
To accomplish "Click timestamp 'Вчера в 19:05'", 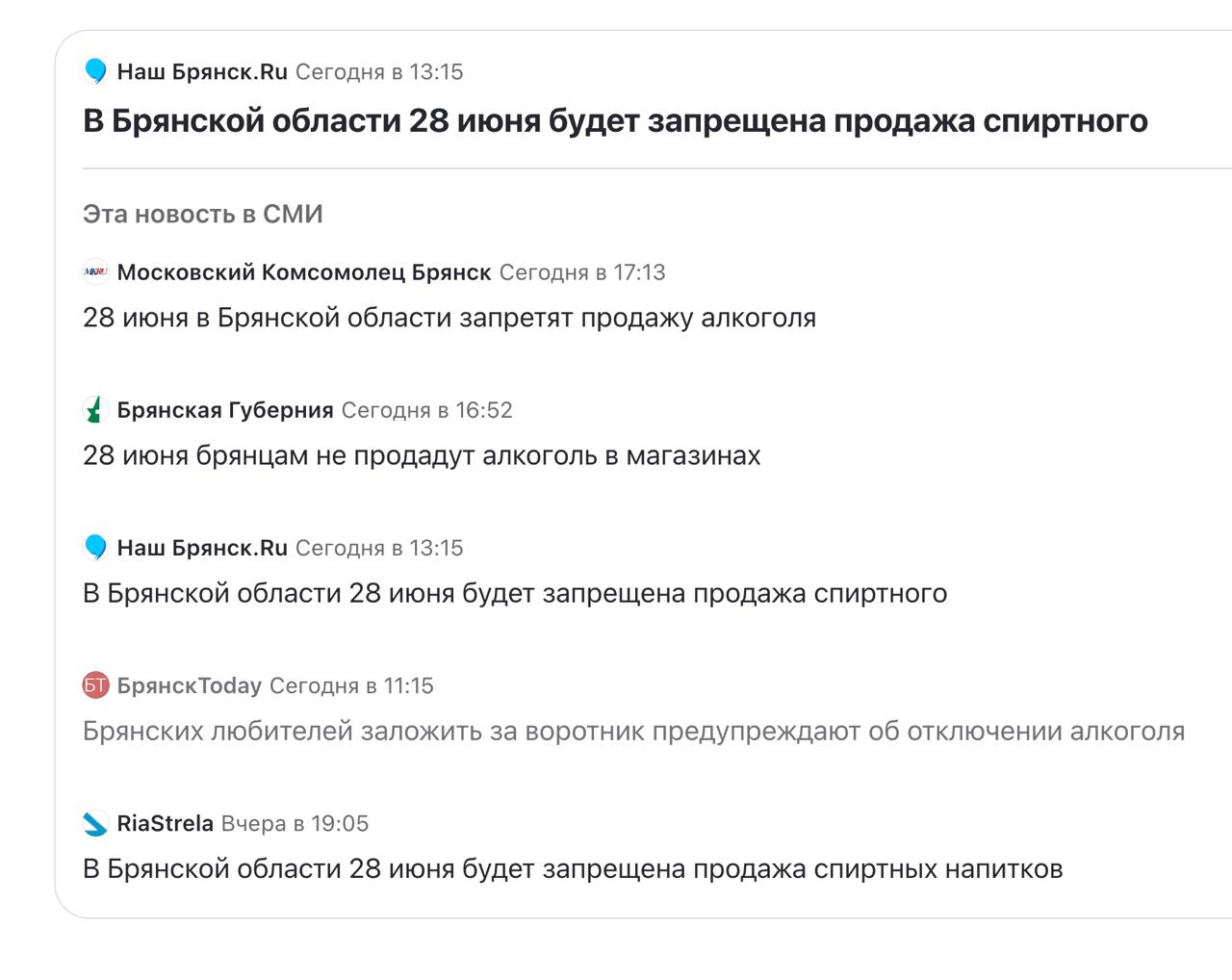I will pos(295,823).
